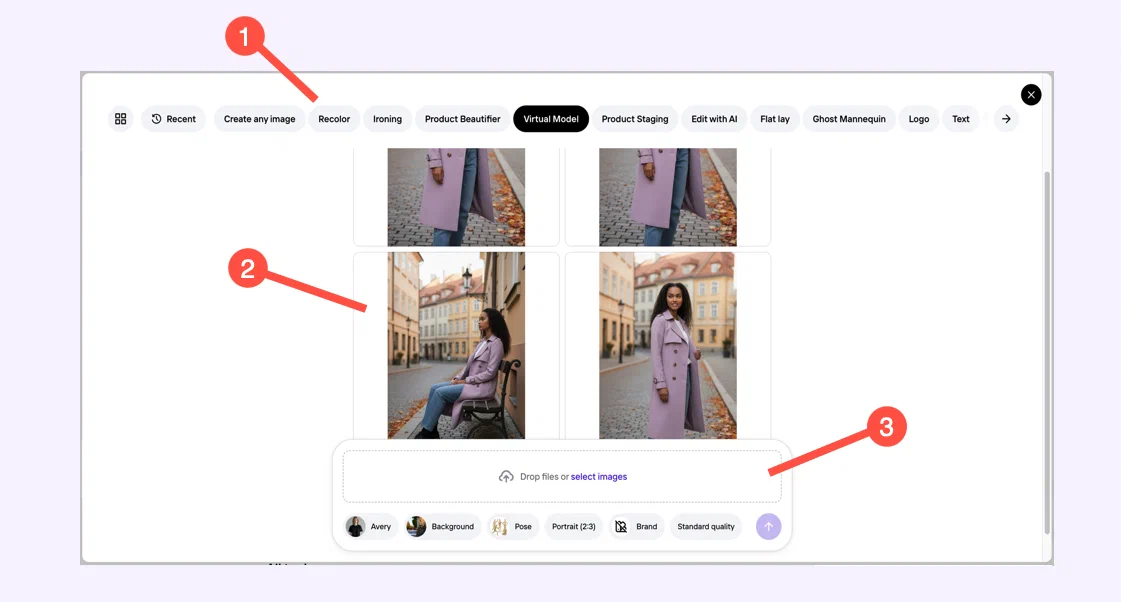Choose the Avery model option

click(370, 527)
